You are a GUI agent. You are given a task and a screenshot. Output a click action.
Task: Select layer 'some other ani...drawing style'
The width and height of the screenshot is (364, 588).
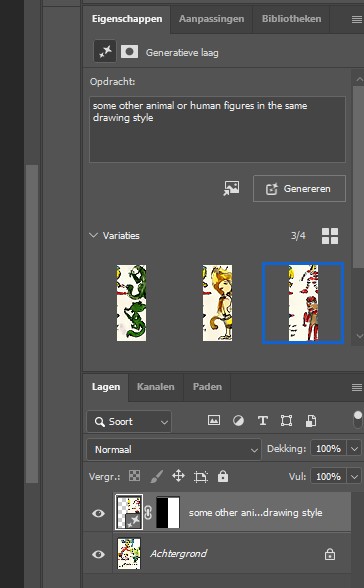coord(255,513)
